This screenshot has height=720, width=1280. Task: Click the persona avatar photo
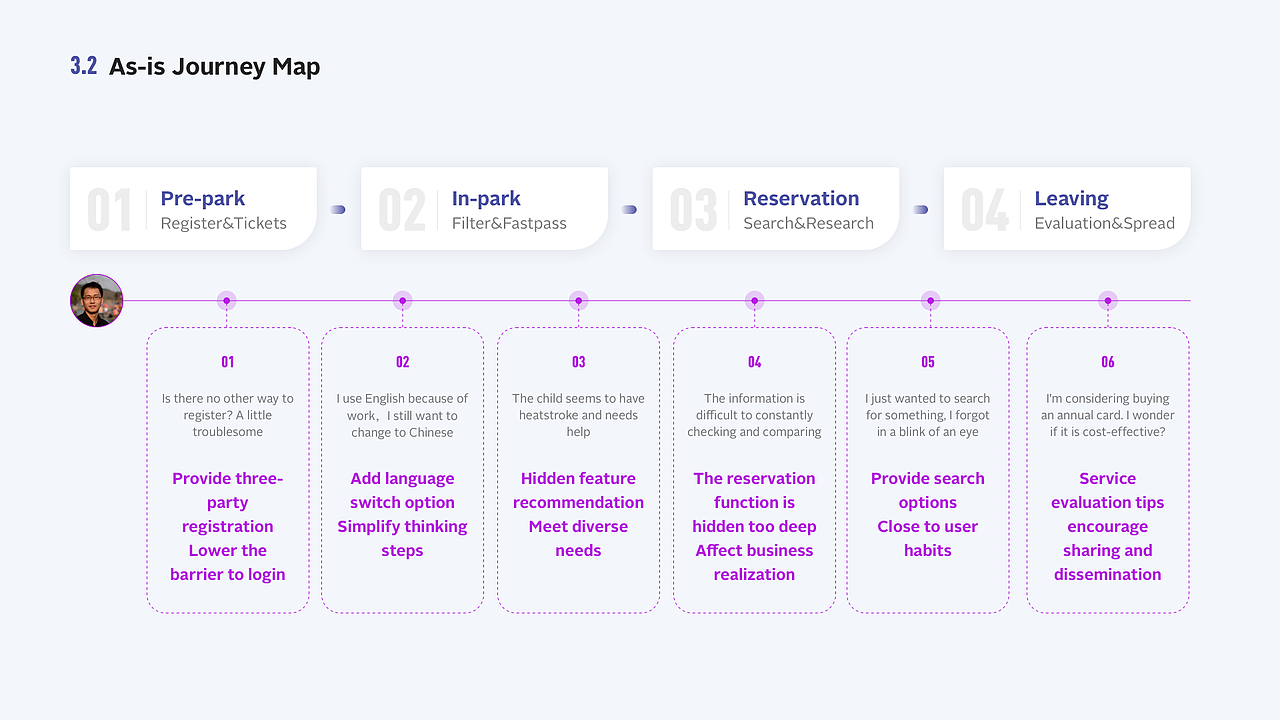(96, 300)
